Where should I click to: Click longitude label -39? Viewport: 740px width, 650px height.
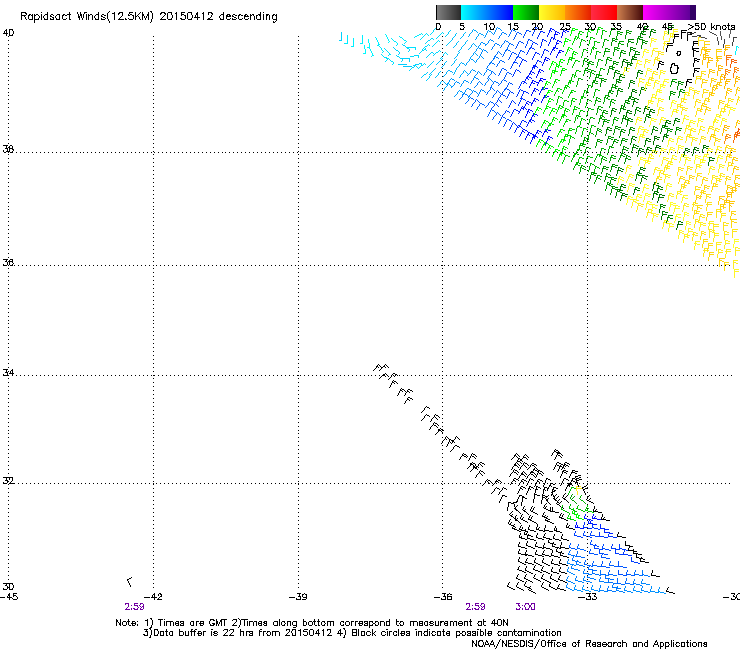coord(298,597)
